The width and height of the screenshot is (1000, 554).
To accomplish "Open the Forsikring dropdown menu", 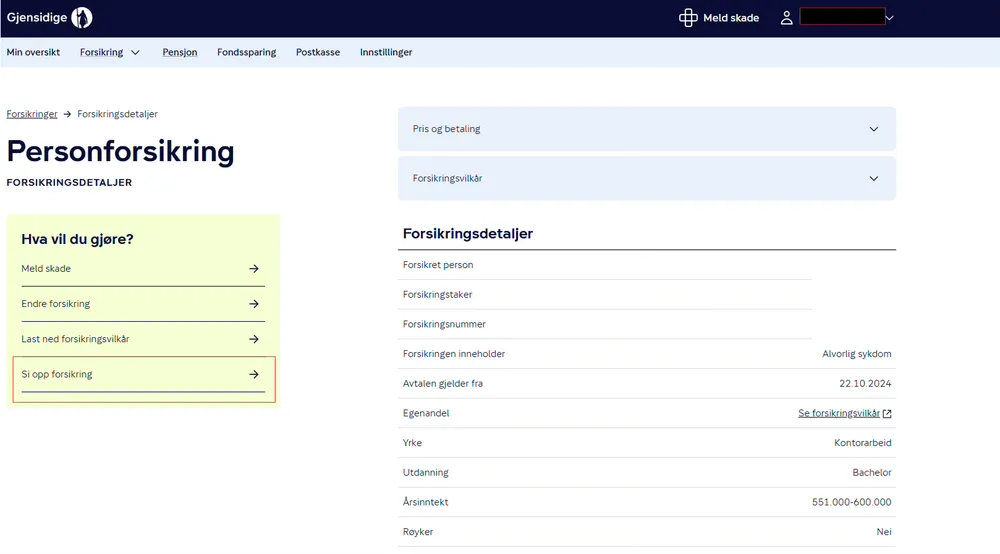I will pyautogui.click(x=110, y=52).
